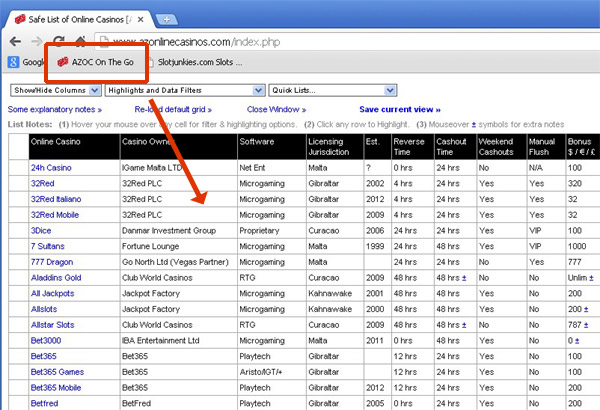Click the 1000 bonus cell
Screen dimensions: 600x410
583,246
